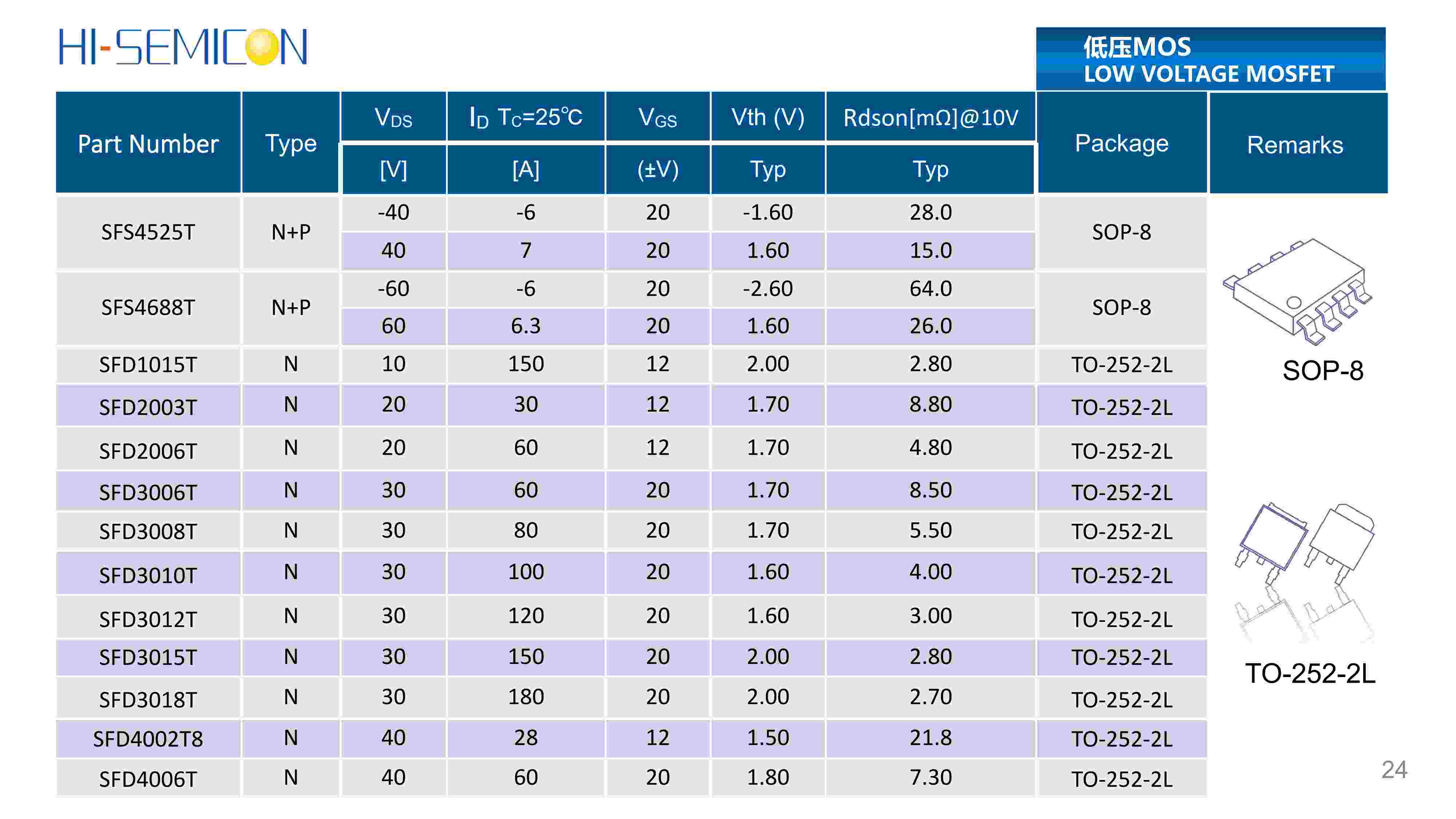Click the Remarks column header

1295,145
